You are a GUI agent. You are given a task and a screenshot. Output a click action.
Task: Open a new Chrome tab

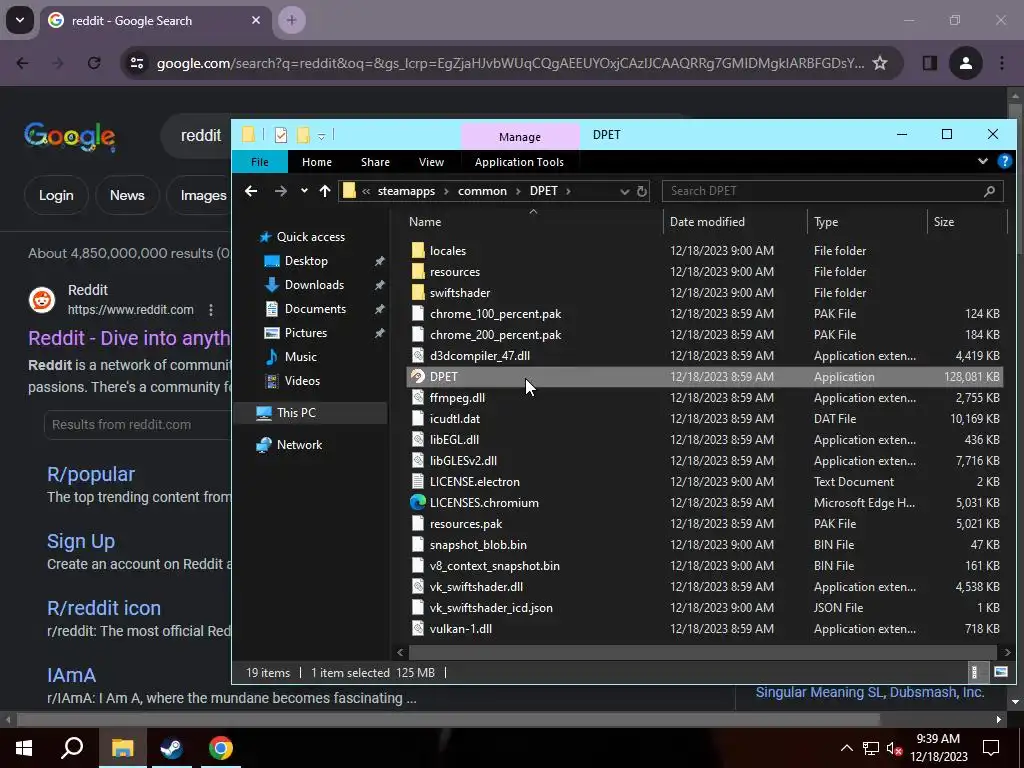(291, 20)
